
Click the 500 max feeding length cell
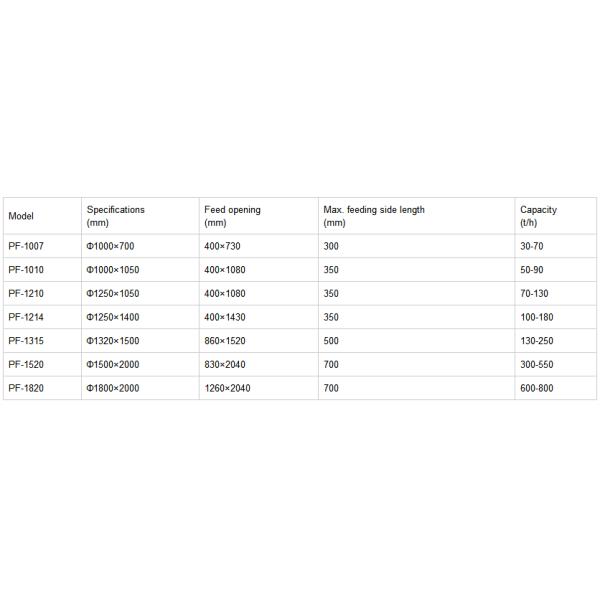(331, 340)
